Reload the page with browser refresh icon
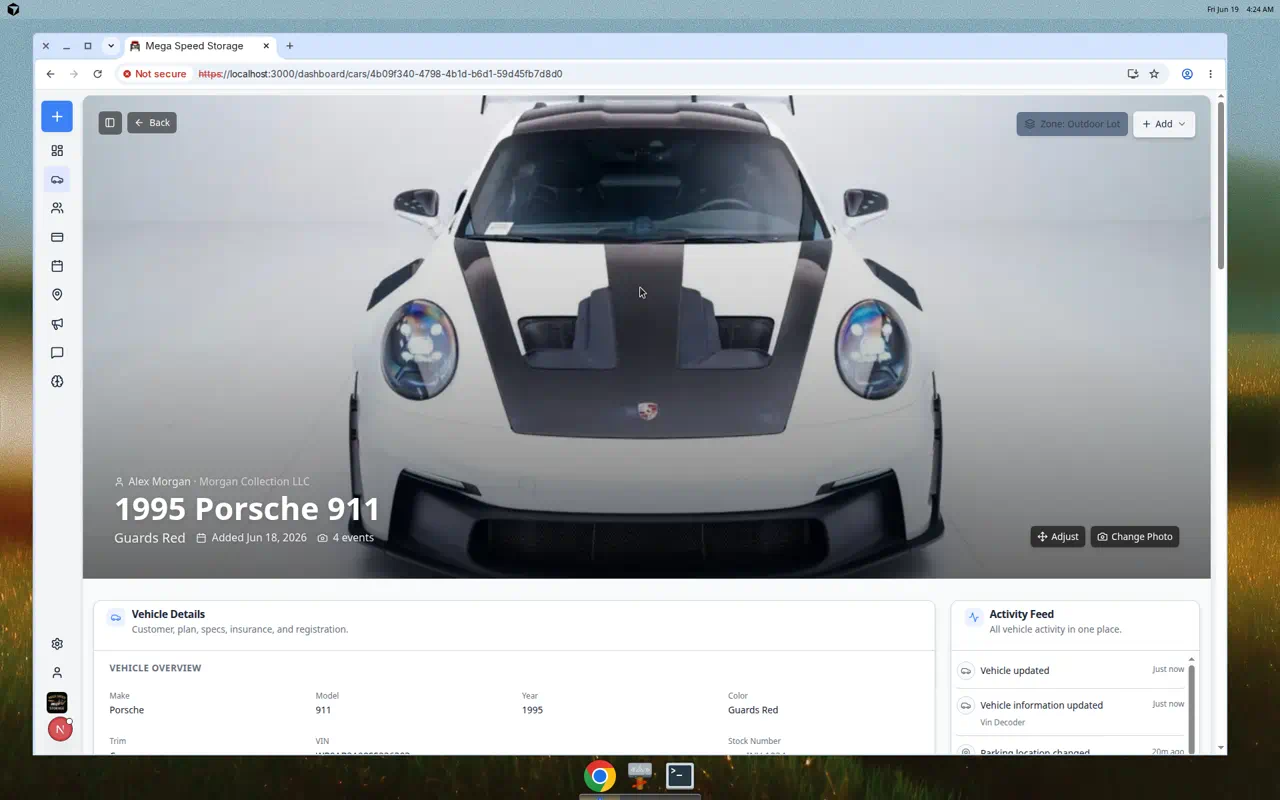This screenshot has height=800, width=1280. 97,74
